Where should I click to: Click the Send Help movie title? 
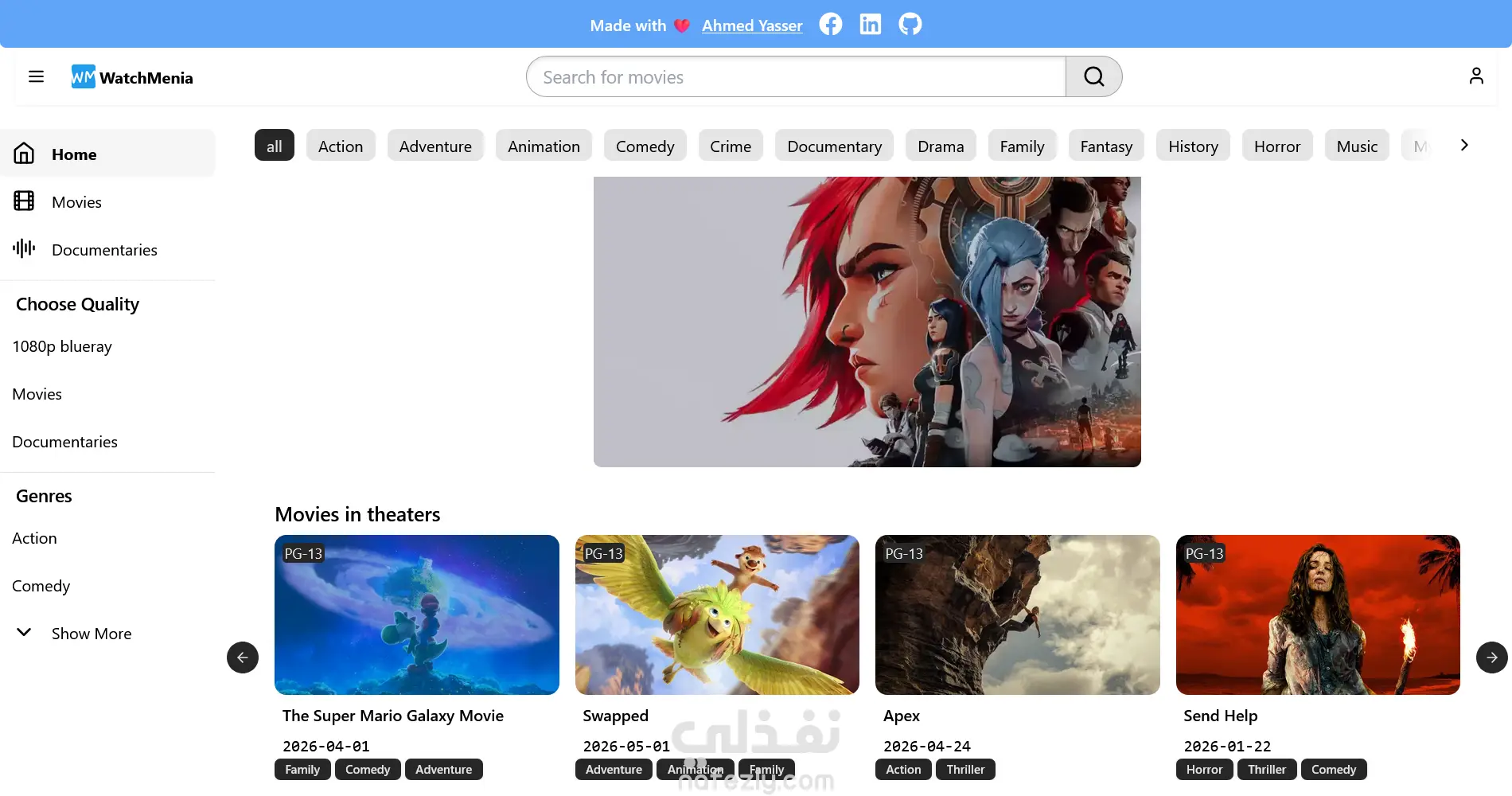click(x=1221, y=716)
